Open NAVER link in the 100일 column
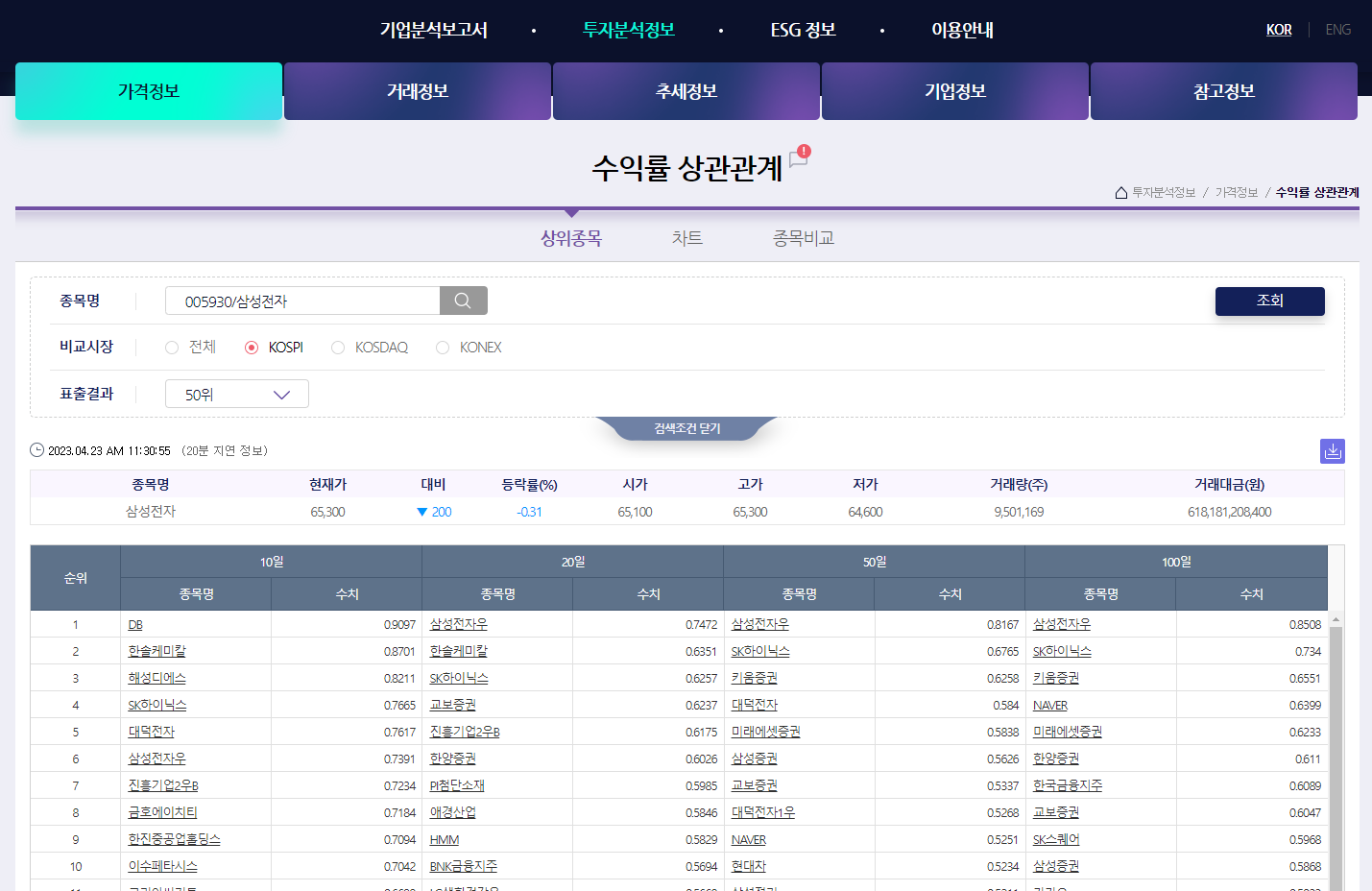Viewport: 1372px width, 891px height. (x=1050, y=706)
